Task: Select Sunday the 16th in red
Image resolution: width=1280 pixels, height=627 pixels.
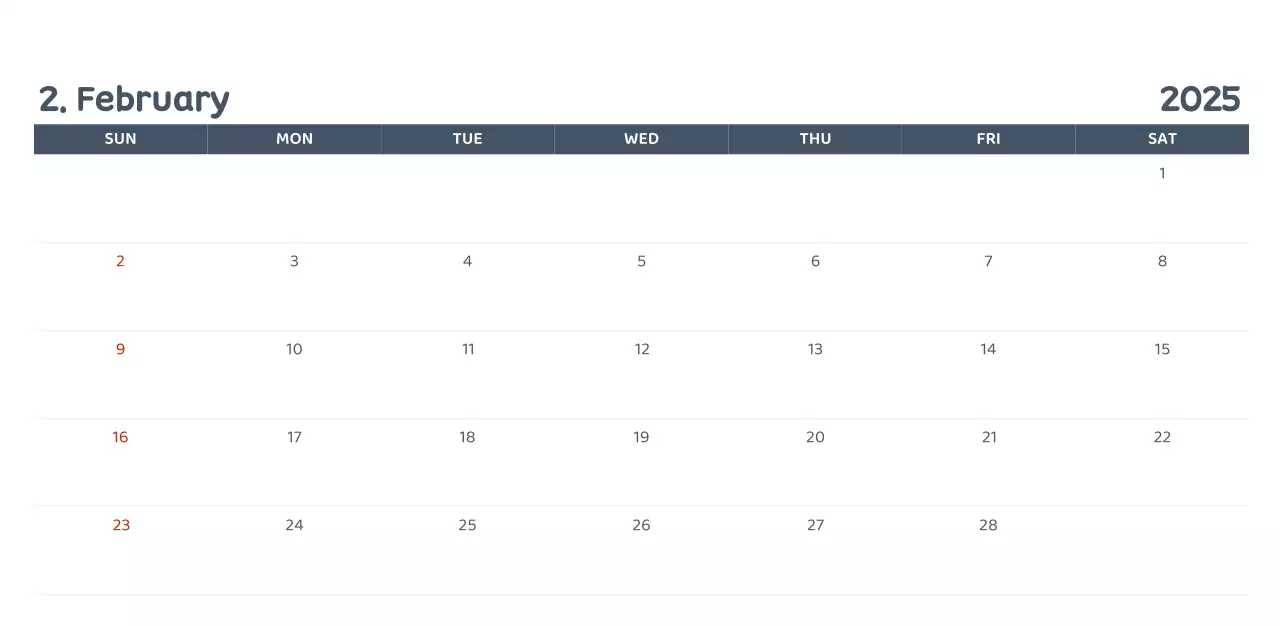Action: 120,437
